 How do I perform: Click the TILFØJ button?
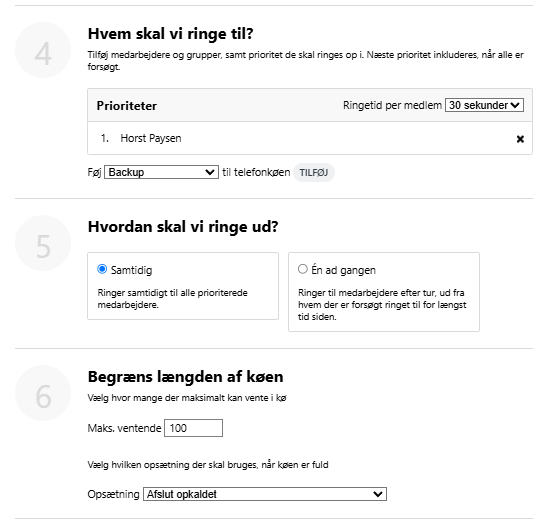pyautogui.click(x=314, y=173)
